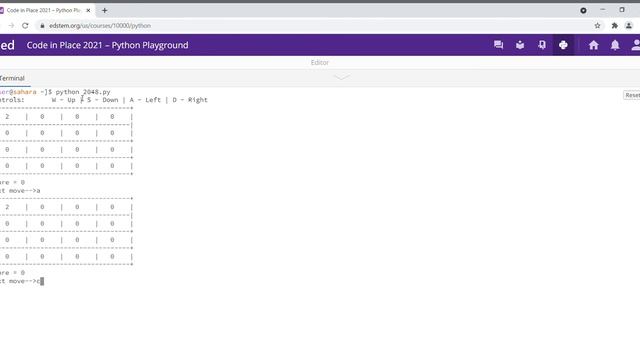
Task: Open the lessons icon in header
Action: pyautogui.click(x=520, y=45)
